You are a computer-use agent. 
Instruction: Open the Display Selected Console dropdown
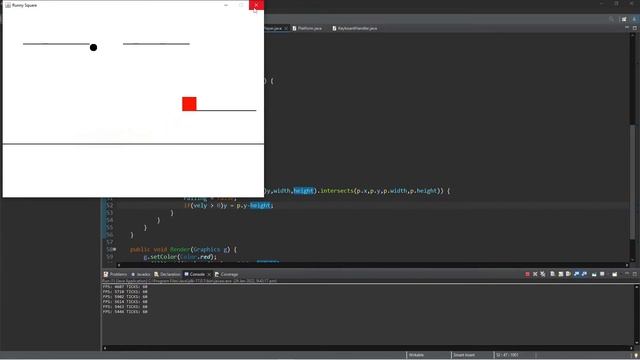point(602,274)
